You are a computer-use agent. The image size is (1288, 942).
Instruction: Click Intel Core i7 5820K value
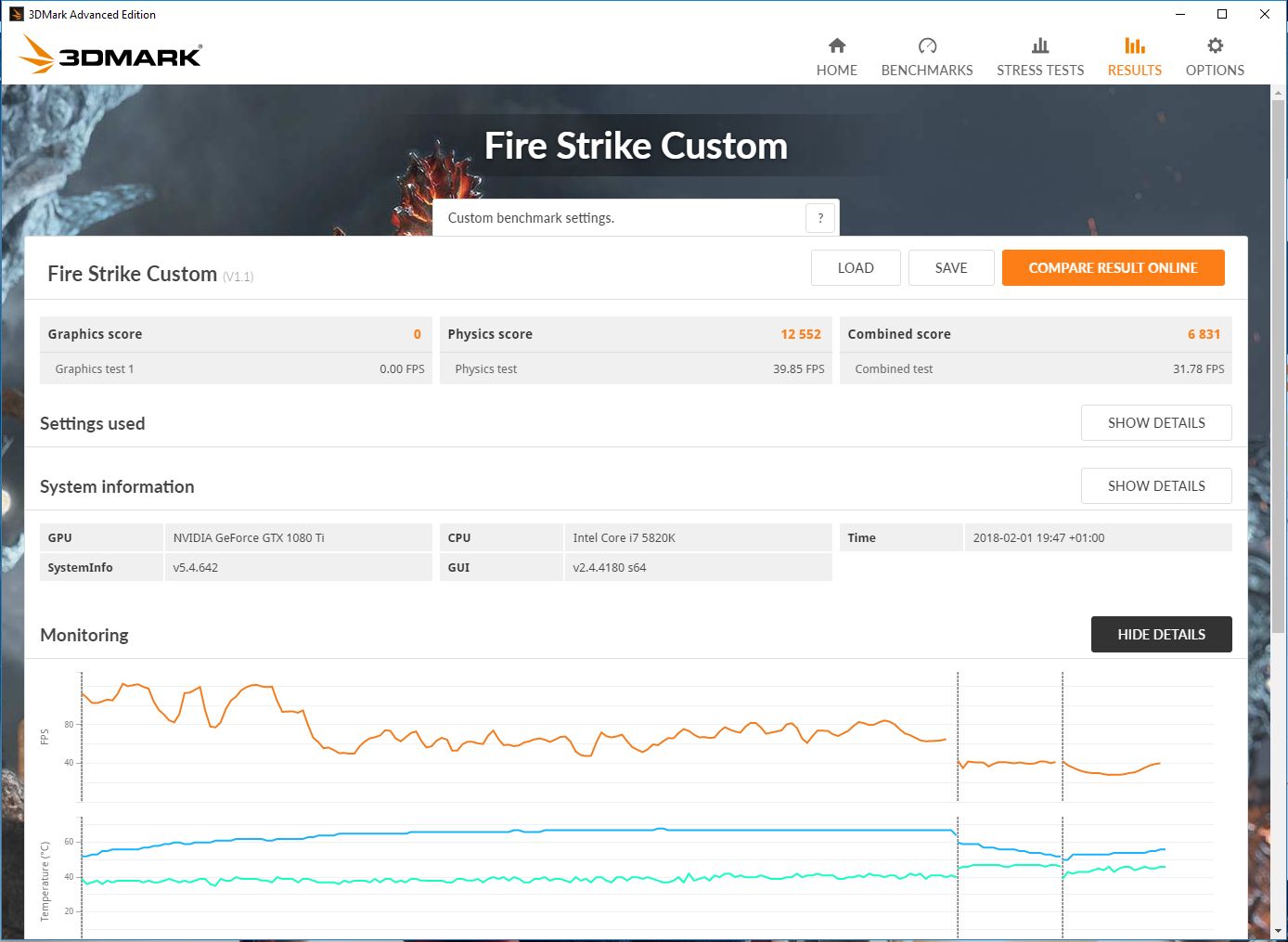pos(624,538)
